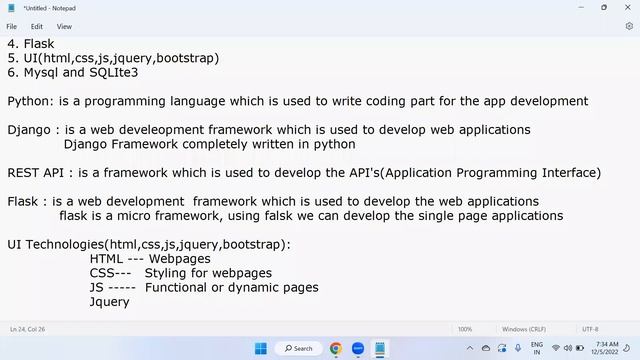Image resolution: width=640 pixels, height=360 pixels.
Task: Click the battery tray icon
Action: (x=580, y=348)
